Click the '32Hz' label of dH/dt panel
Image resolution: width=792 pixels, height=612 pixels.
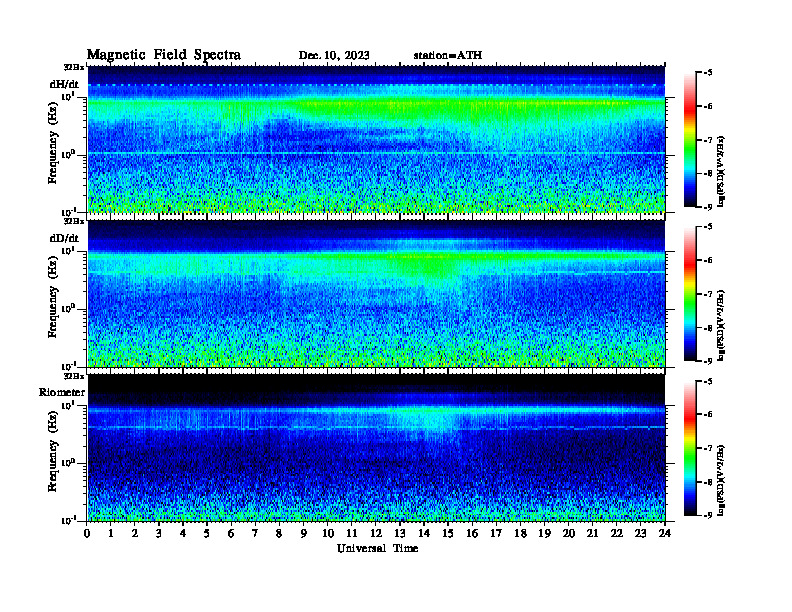(74, 66)
